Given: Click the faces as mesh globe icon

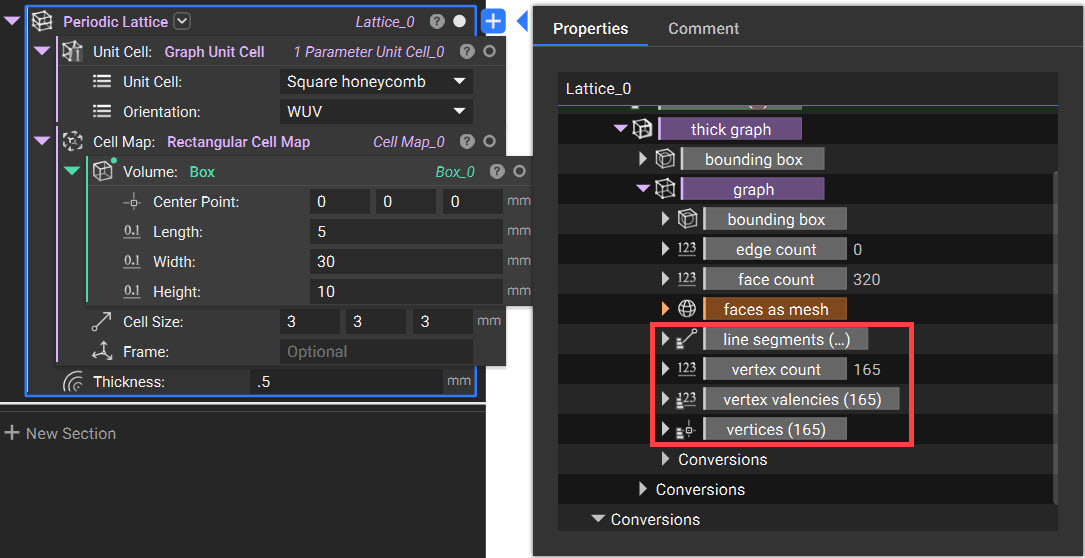Looking at the screenshot, I should point(687,309).
